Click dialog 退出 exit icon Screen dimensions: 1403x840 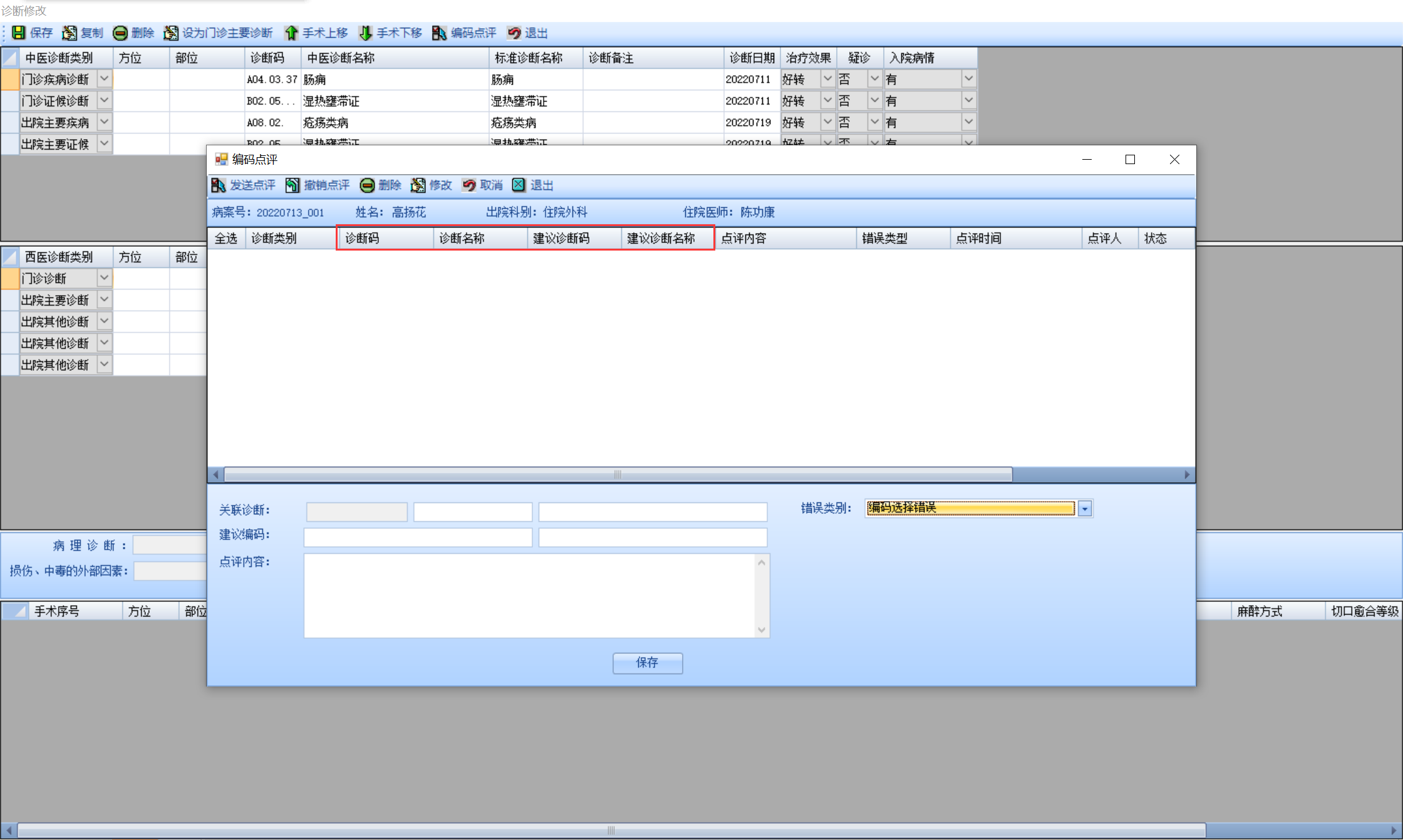pos(519,185)
